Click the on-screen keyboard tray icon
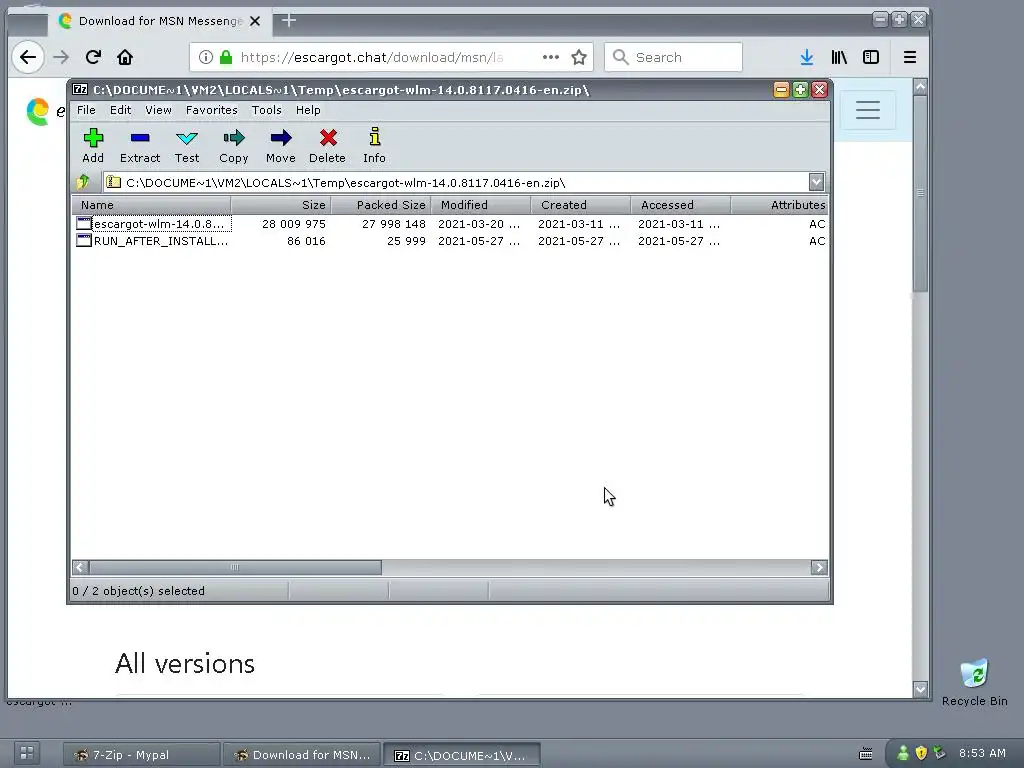Screen dimensions: 1024x768 pos(865,754)
